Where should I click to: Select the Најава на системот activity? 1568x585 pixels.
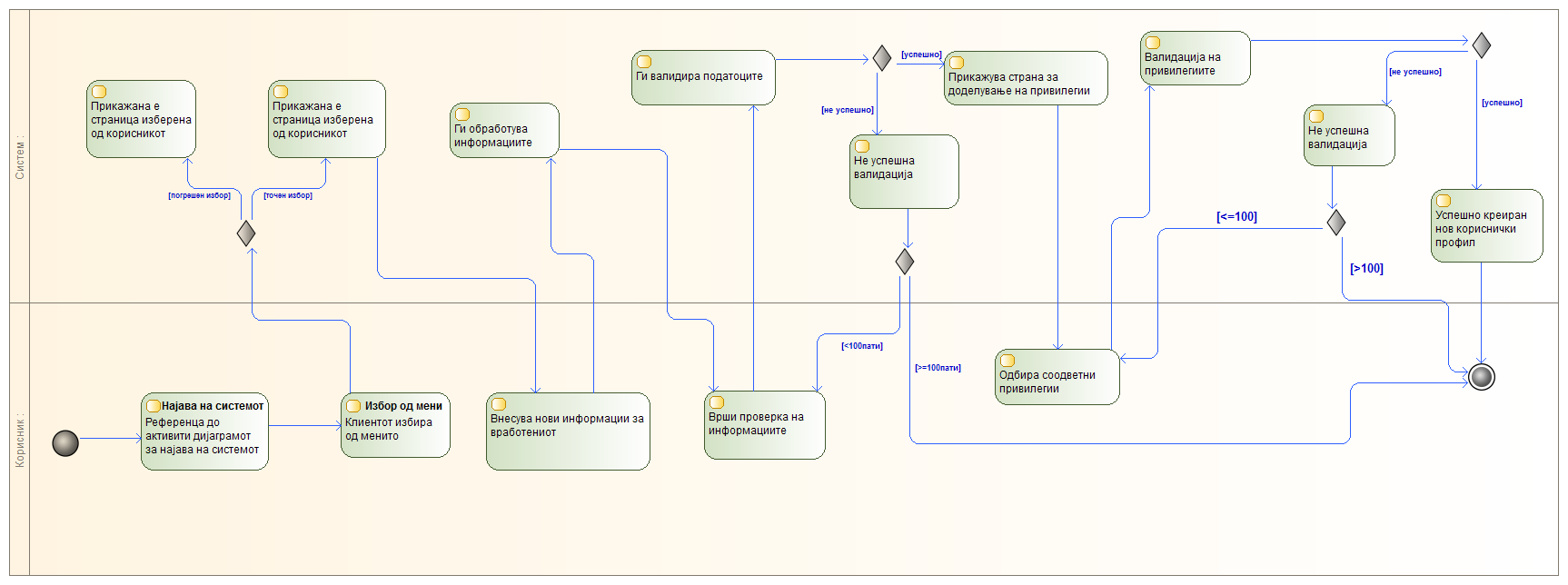point(204,431)
